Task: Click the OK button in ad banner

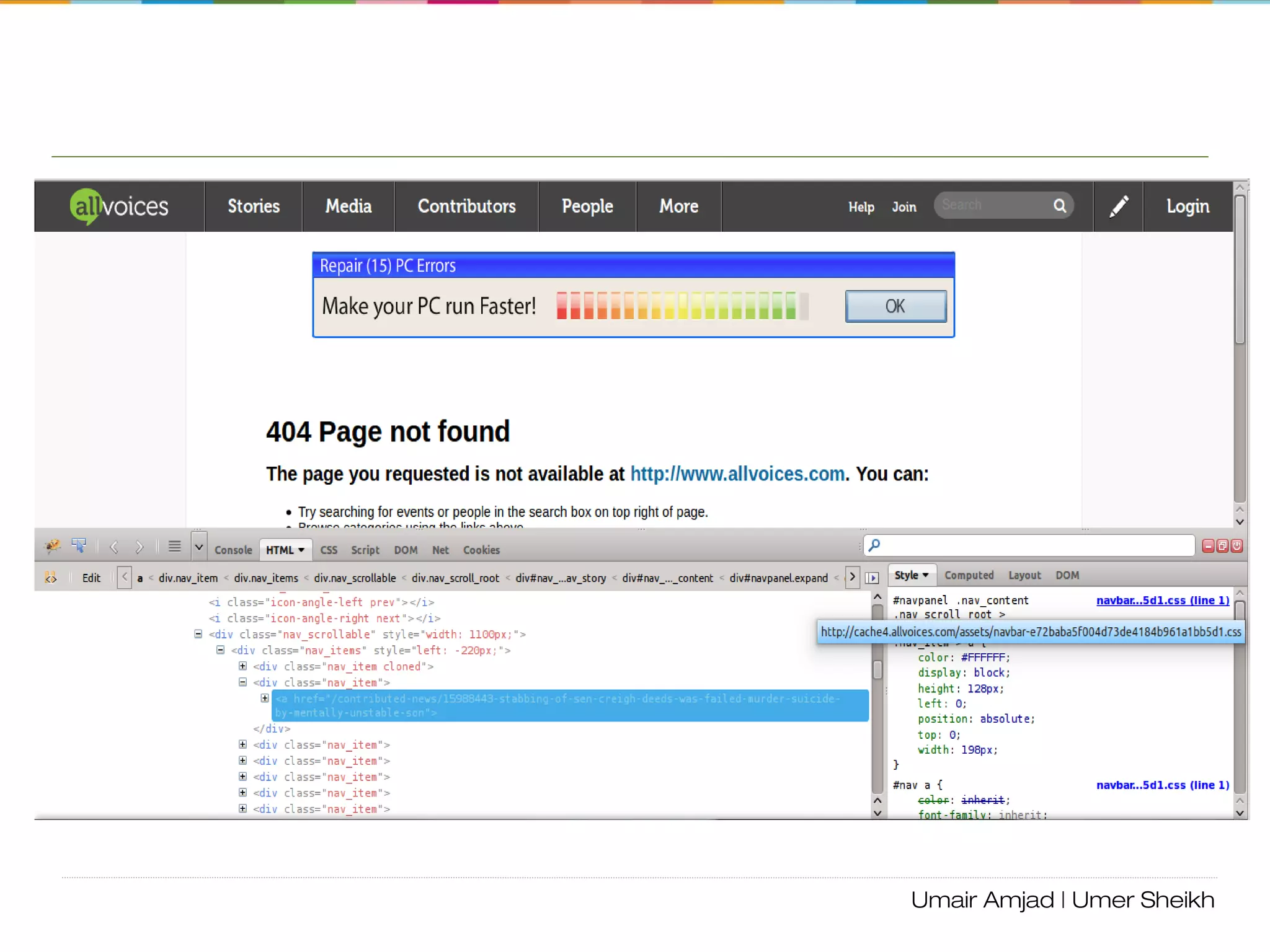Action: (x=895, y=306)
